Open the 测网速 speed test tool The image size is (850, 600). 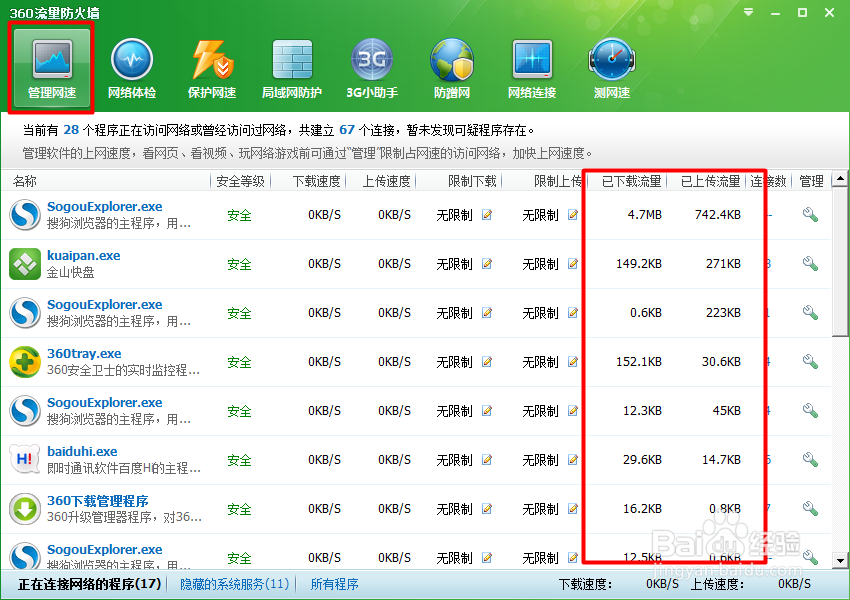pyautogui.click(x=611, y=67)
